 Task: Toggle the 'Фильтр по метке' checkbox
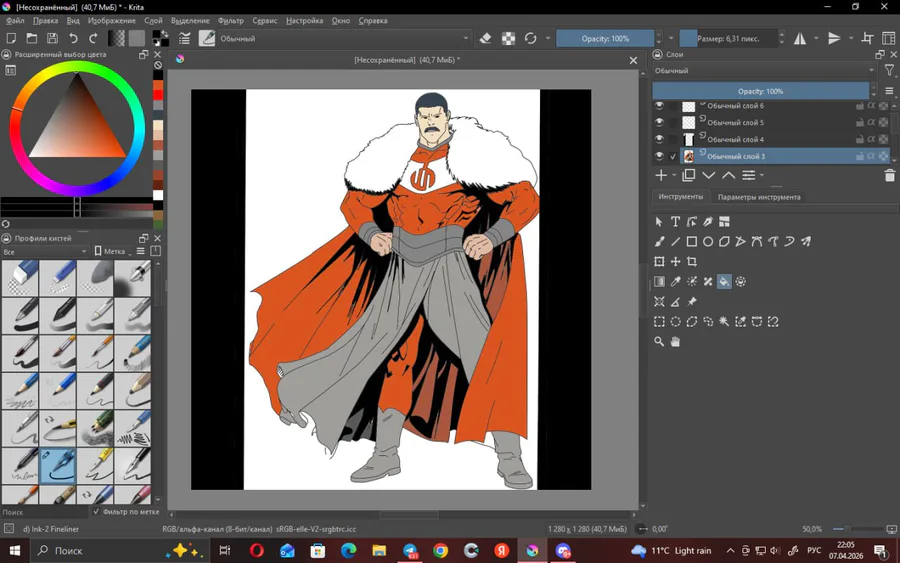click(97, 512)
